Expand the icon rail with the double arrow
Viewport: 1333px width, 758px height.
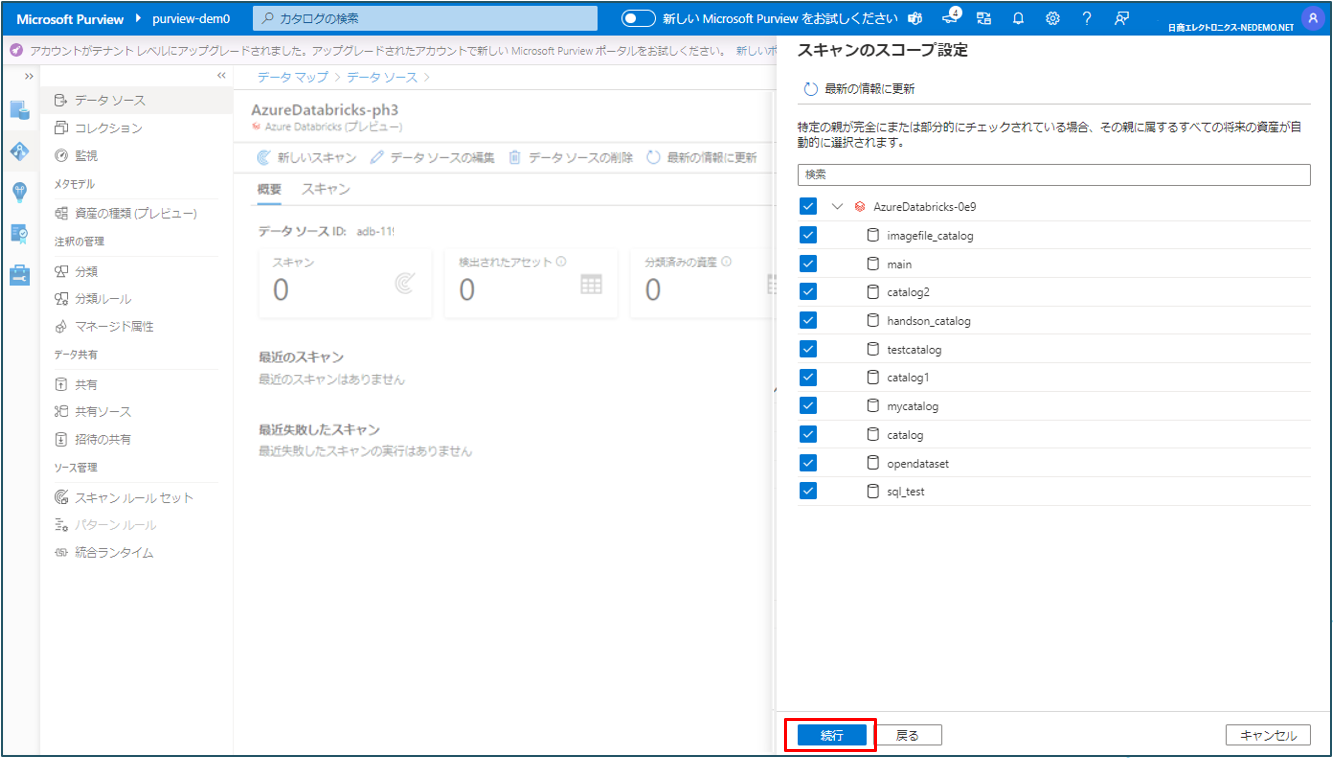(29, 76)
